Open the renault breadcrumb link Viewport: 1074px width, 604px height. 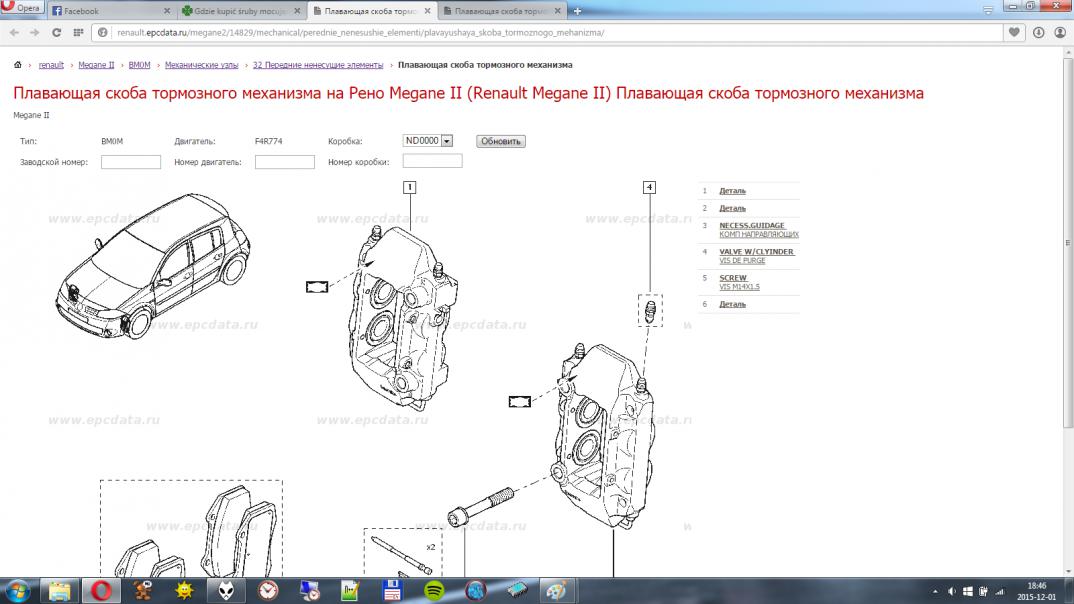tap(51, 65)
